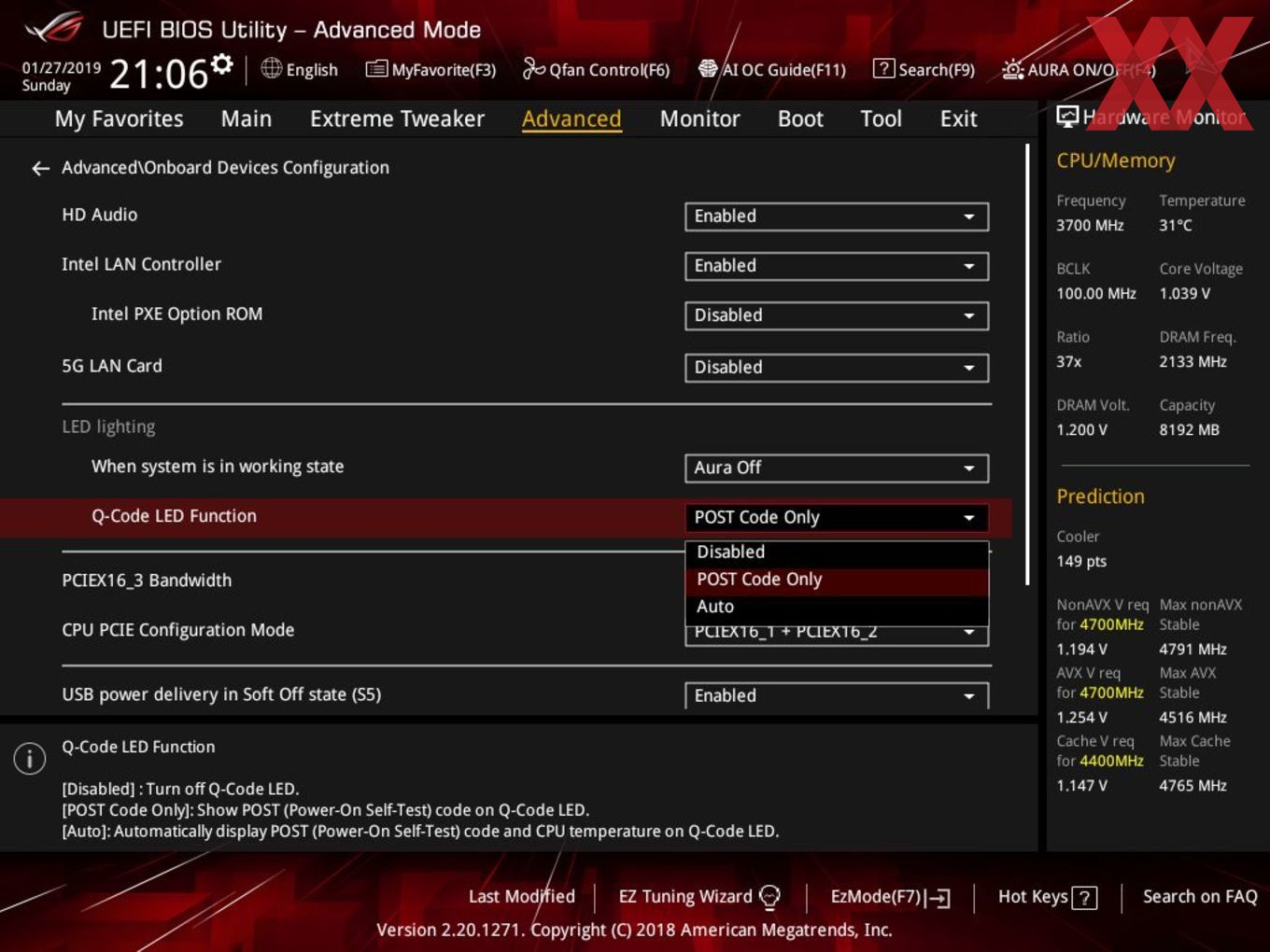Open Hot Keys help
This screenshot has width=1270, height=952.
click(1033, 897)
